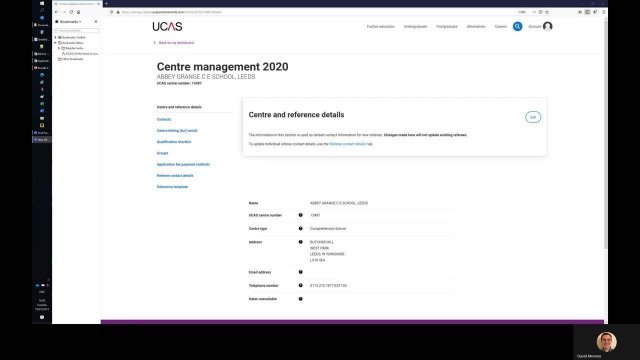640x360 pixels.
Task: Open Referee contact details in side menu
Action: point(175,176)
